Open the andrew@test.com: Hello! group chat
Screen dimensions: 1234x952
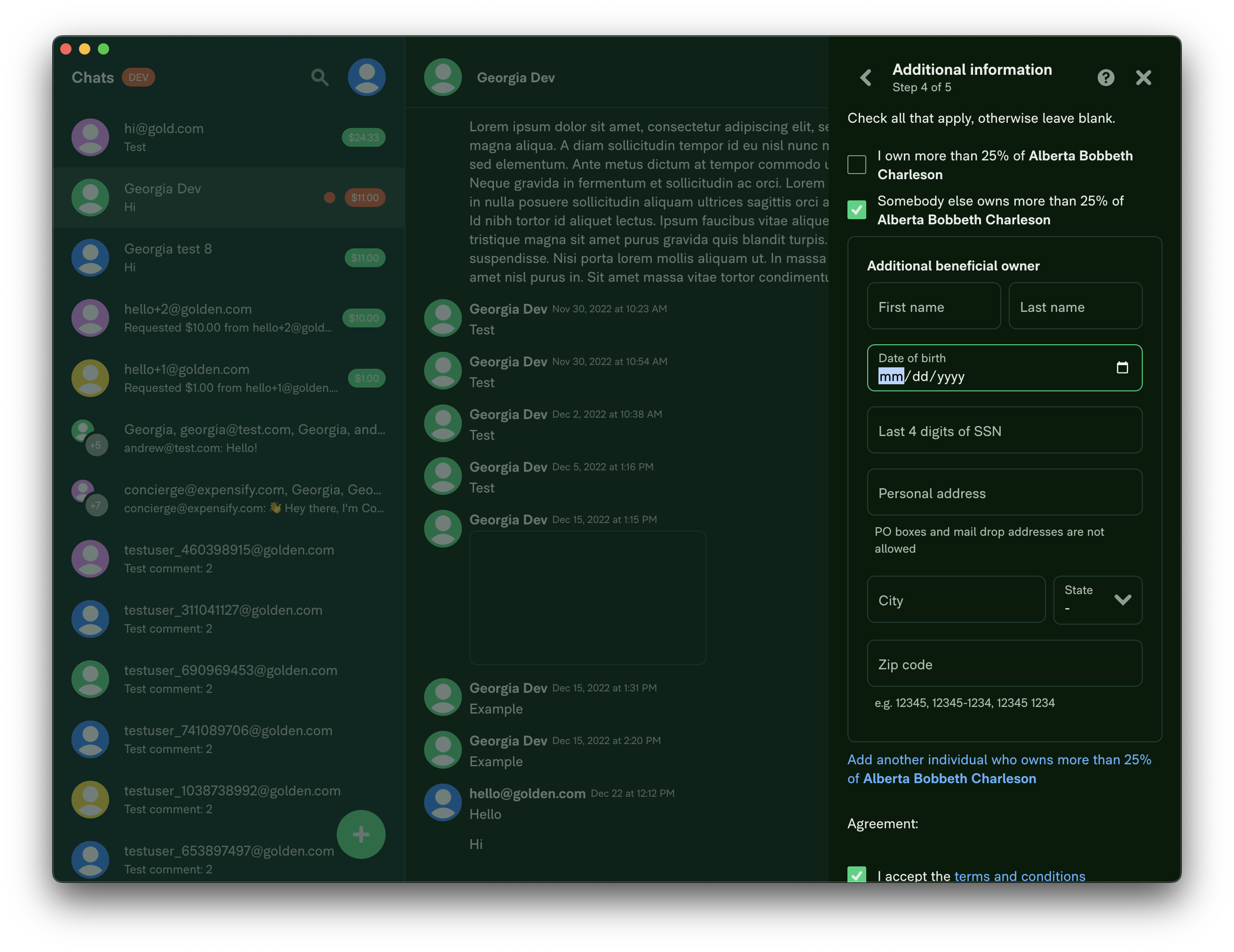(229, 438)
